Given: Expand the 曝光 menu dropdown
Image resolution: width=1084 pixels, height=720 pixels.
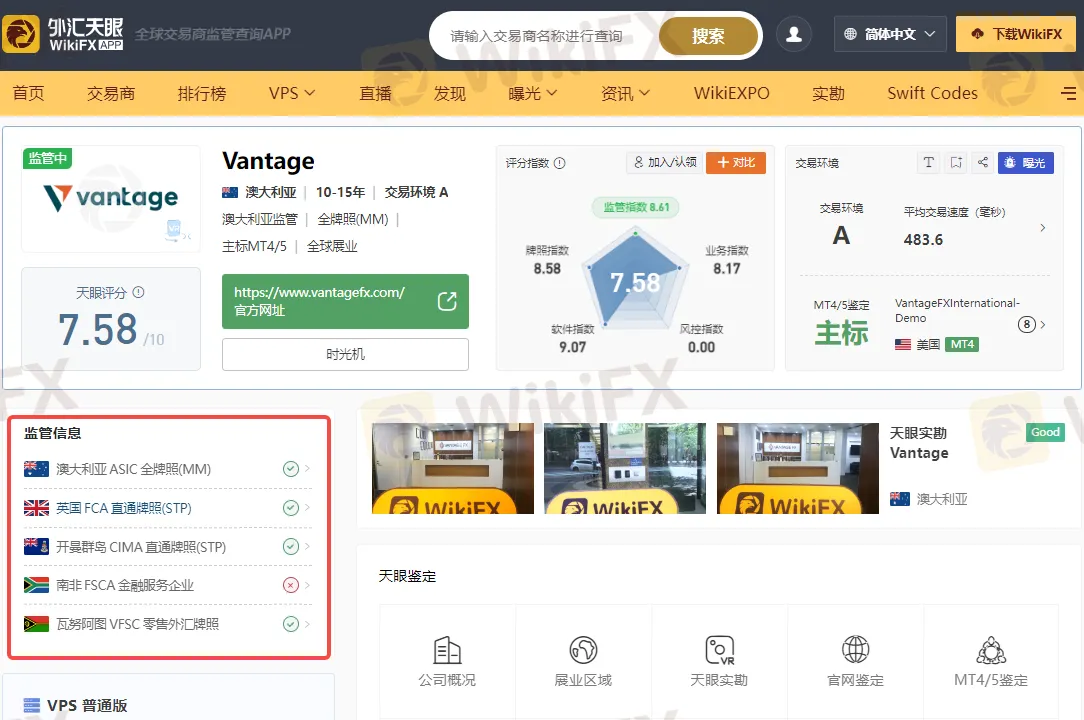Looking at the screenshot, I should [x=532, y=93].
